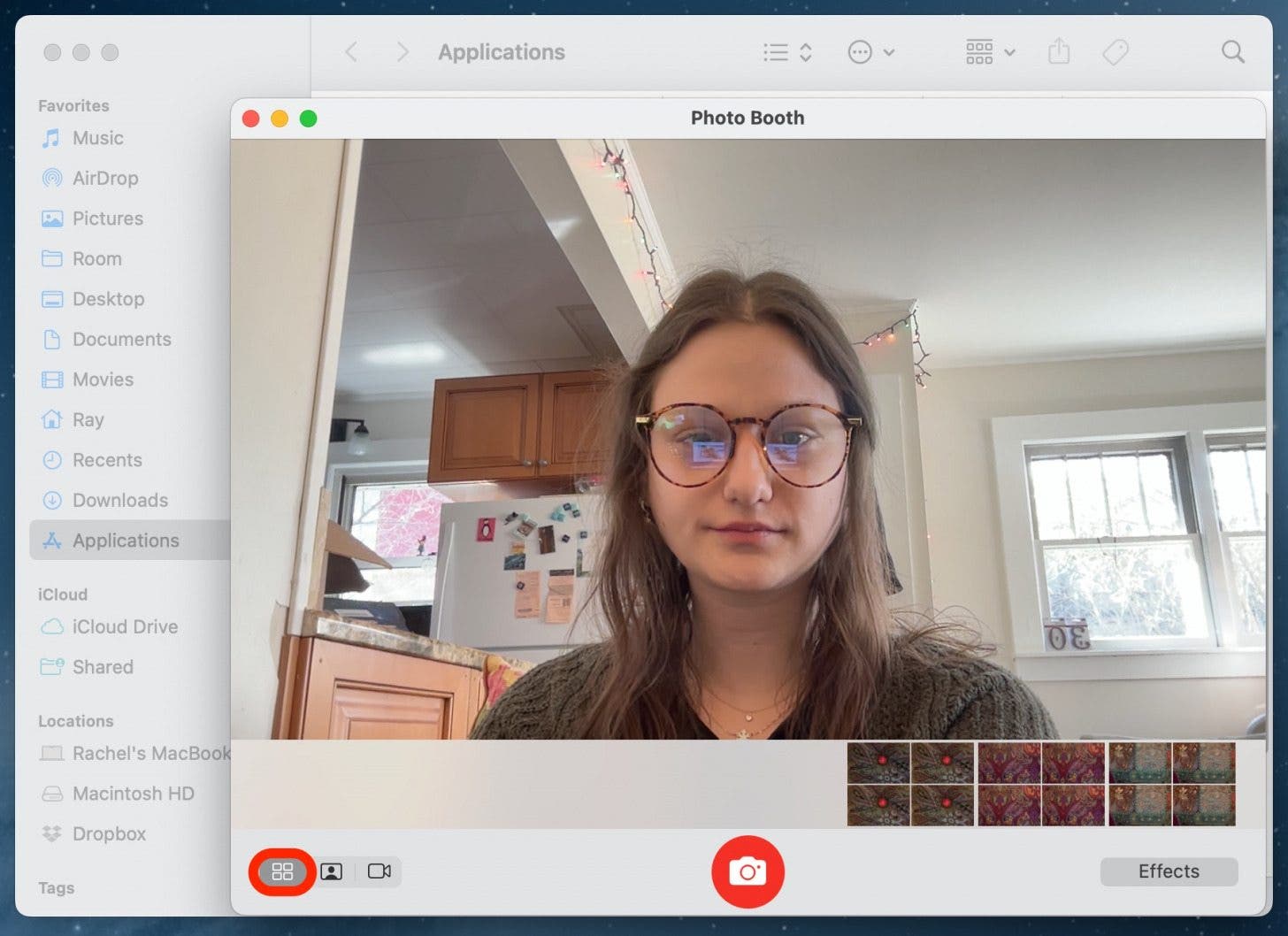Switch Finder to list view layout

pos(774,51)
